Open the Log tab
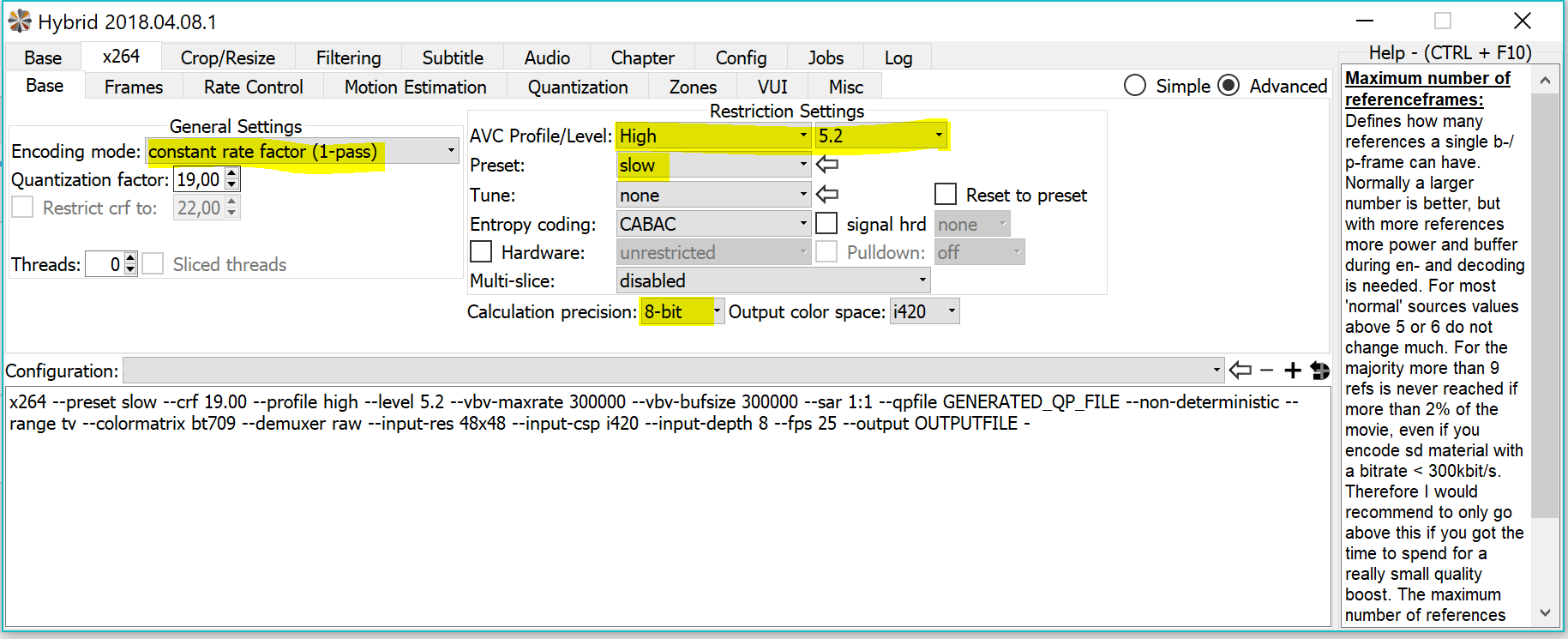This screenshot has width=1568, height=639. [x=898, y=57]
